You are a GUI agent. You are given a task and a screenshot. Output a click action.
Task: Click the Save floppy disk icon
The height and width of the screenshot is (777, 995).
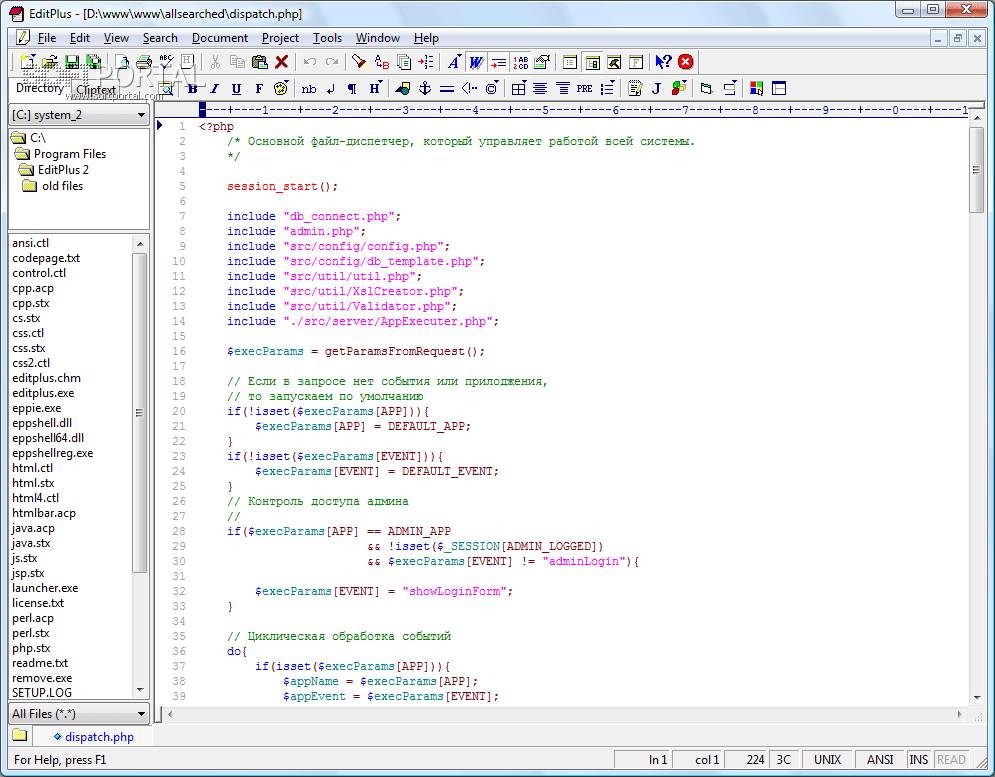(72, 62)
